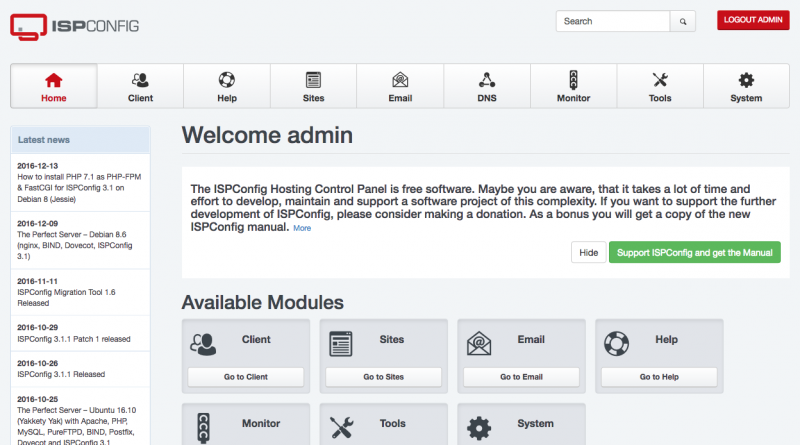This screenshot has height=445, width=800.
Task: Hide the donation notice
Action: point(588,253)
